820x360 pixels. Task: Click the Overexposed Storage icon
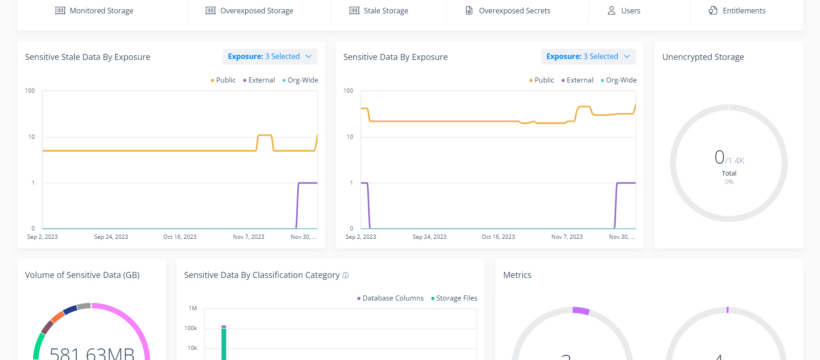tap(210, 10)
